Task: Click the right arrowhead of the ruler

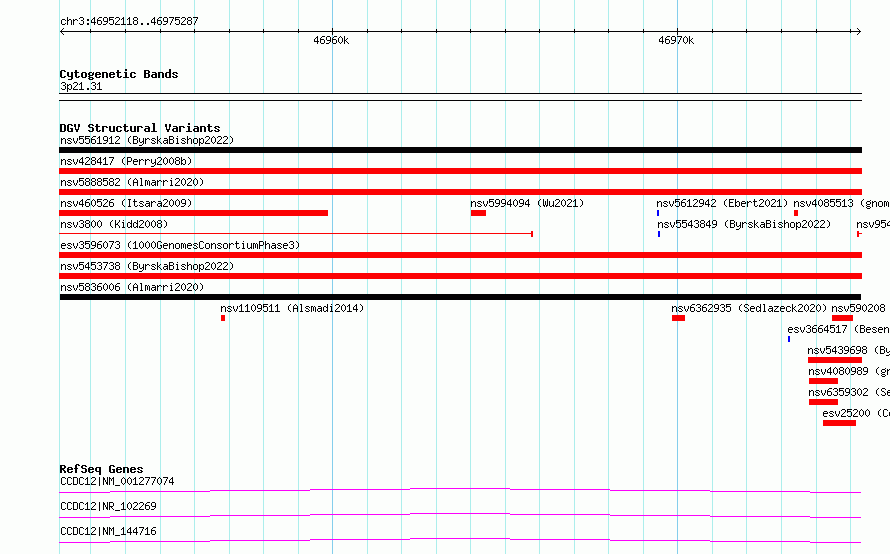Action: pos(859,31)
